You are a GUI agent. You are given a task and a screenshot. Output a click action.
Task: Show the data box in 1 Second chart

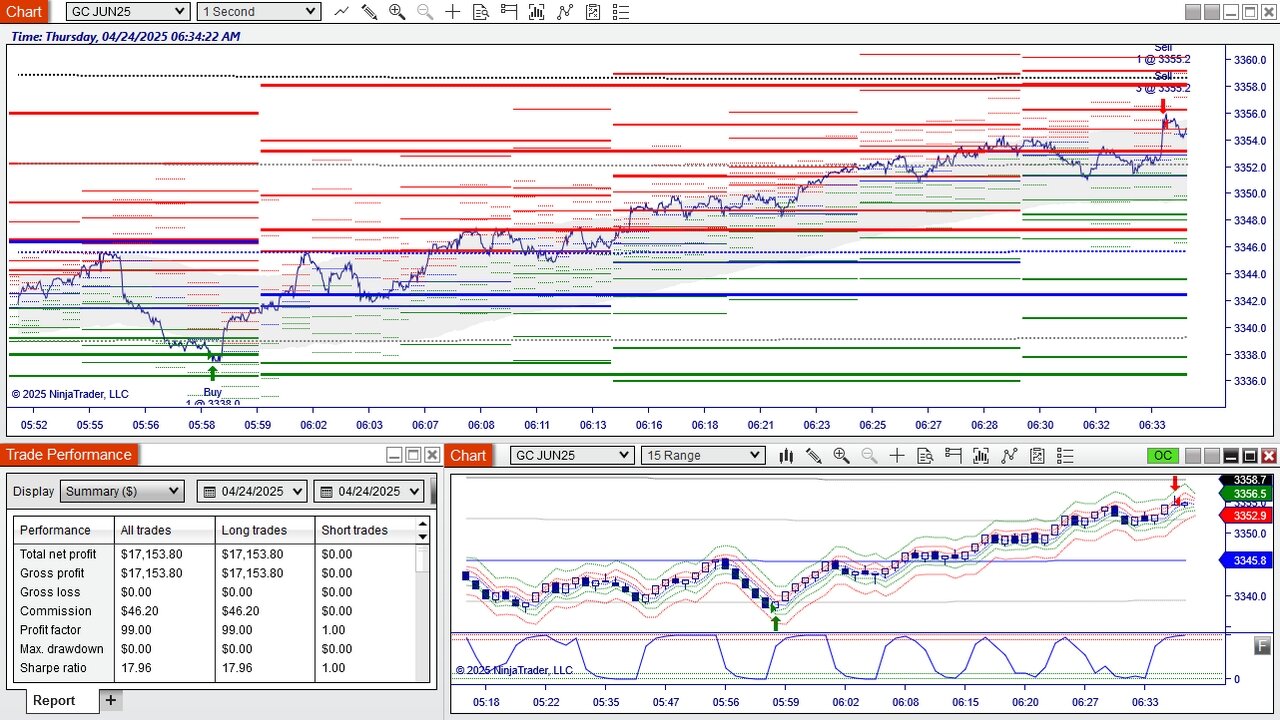coord(481,12)
